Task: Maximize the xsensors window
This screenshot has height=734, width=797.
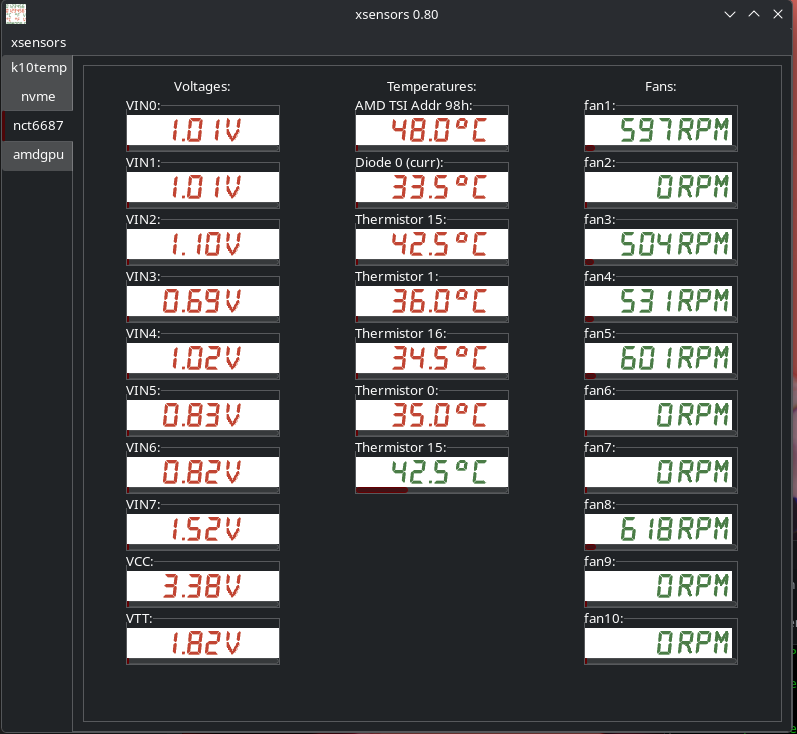Action: click(x=754, y=14)
